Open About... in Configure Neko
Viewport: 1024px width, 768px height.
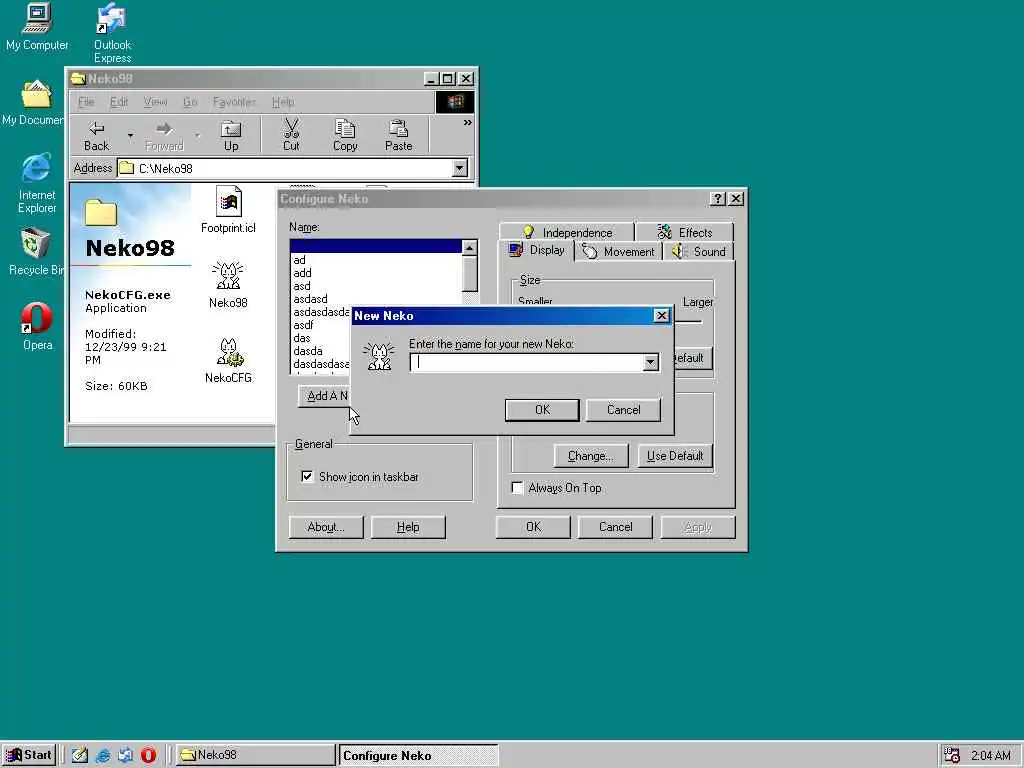[326, 527]
